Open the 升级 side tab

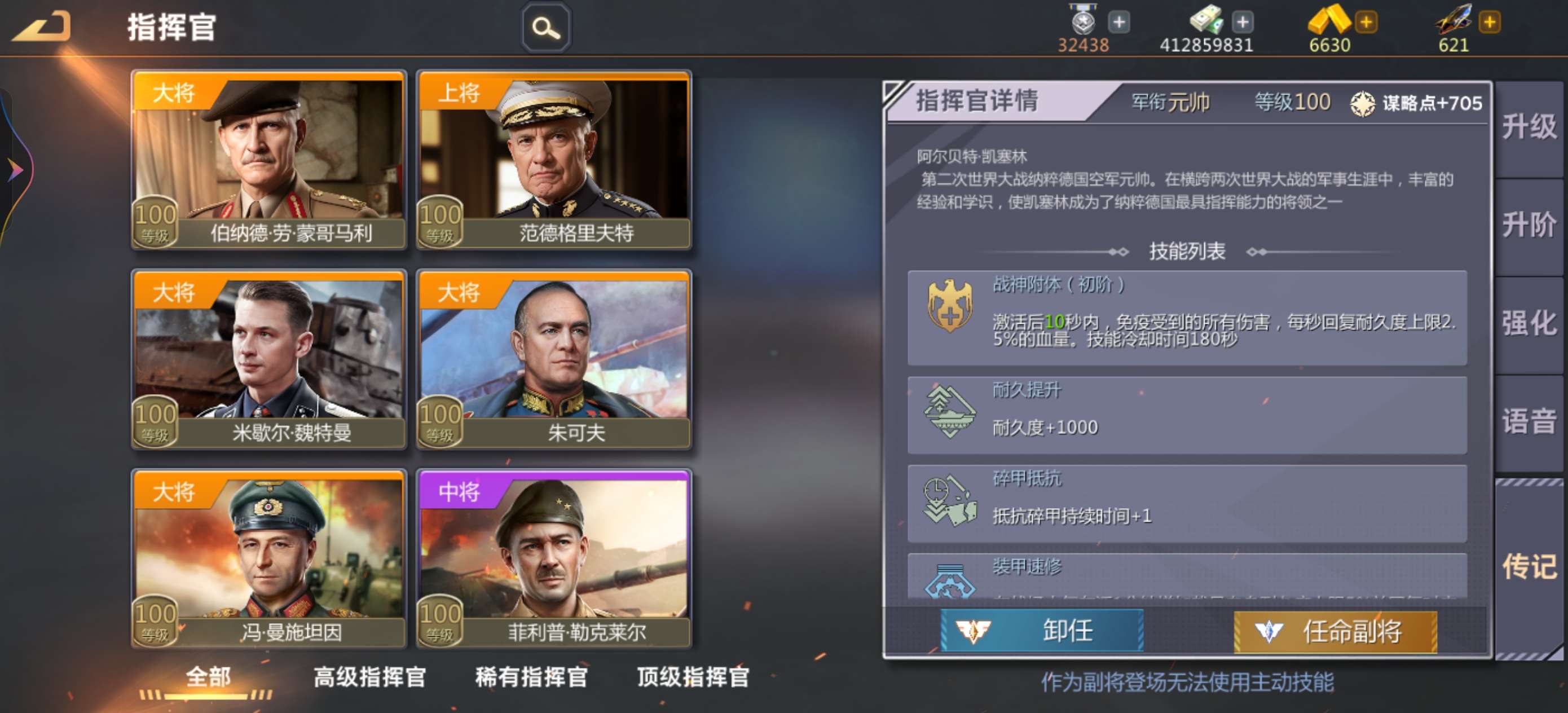[1529, 127]
